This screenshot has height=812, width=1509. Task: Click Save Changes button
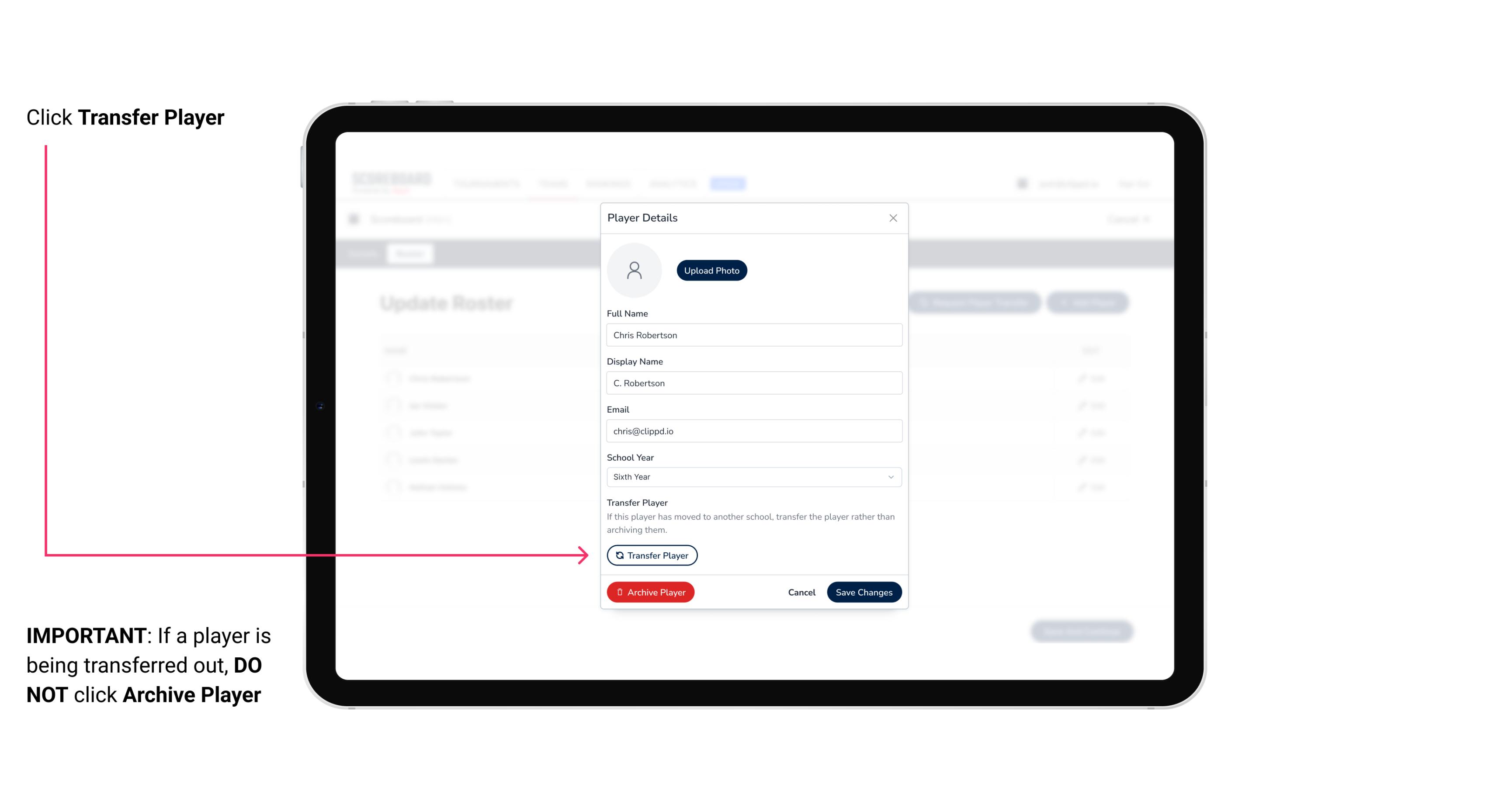864,591
